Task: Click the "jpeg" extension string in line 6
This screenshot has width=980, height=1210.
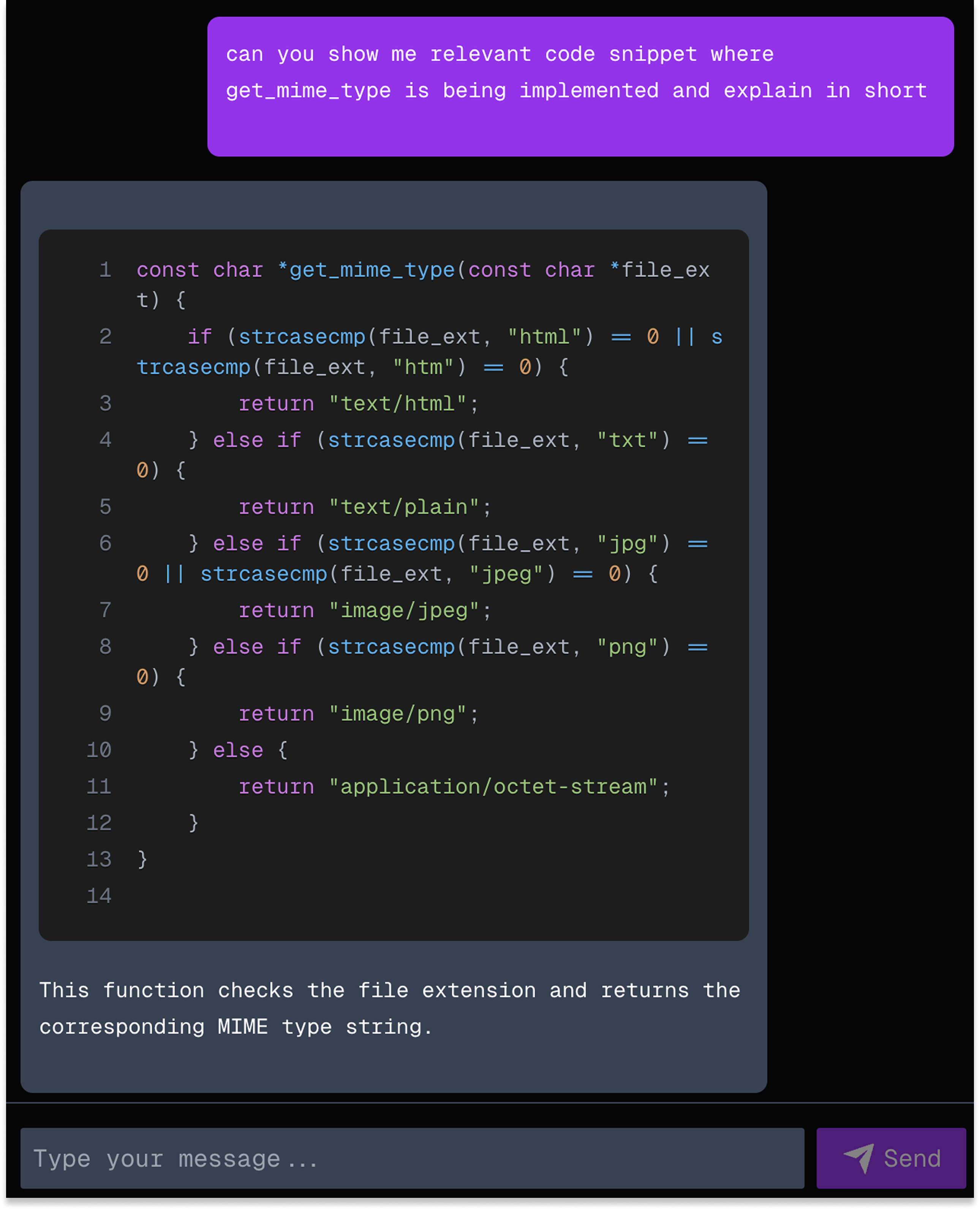Action: click(506, 574)
